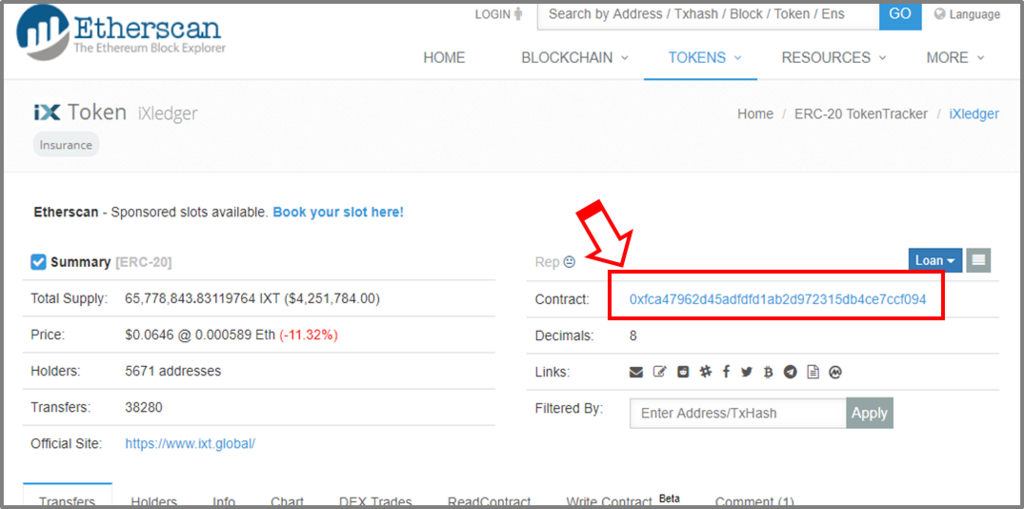Click the Total Supply value 65,778,843.83119764 IXT

coord(201,299)
